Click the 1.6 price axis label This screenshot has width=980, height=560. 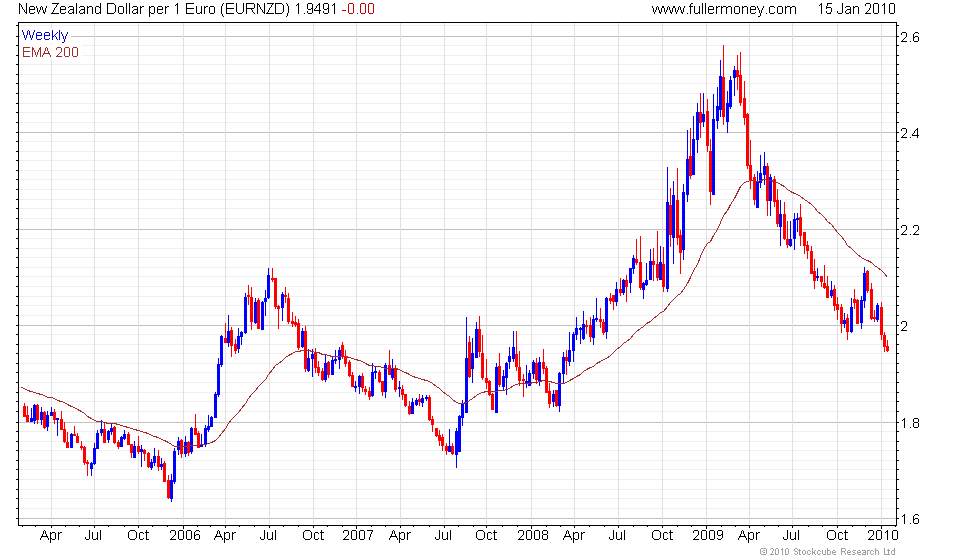[910, 519]
